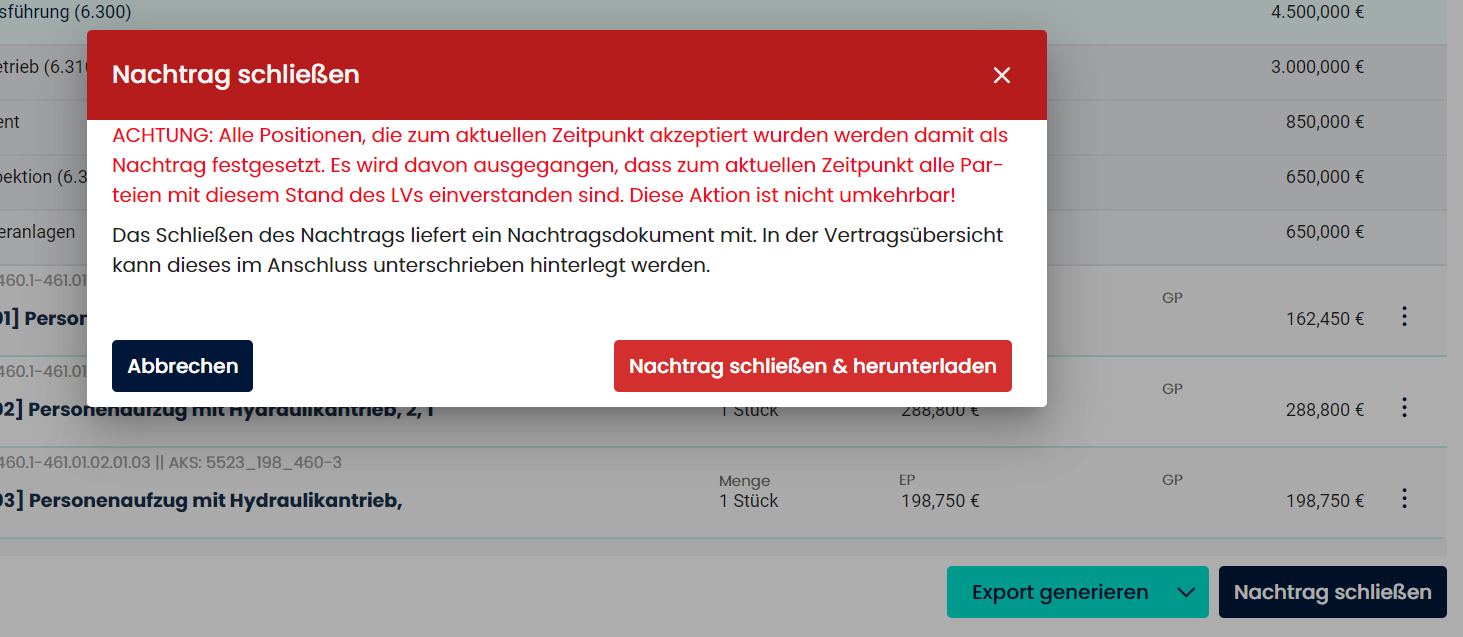Confirm with Nachtrag schließen & herunterladen

[812, 366]
